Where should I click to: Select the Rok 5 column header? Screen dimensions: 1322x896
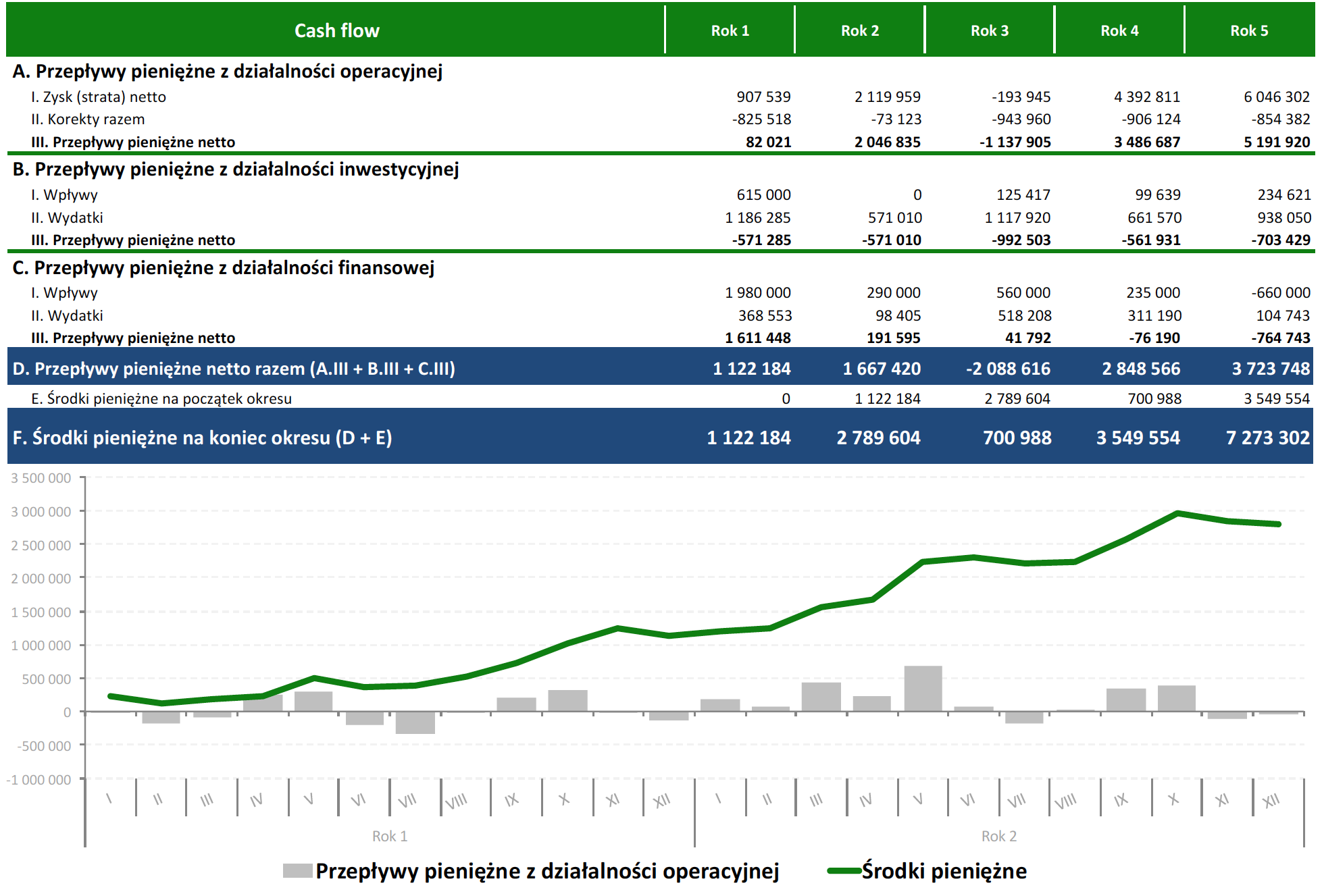[1249, 30]
